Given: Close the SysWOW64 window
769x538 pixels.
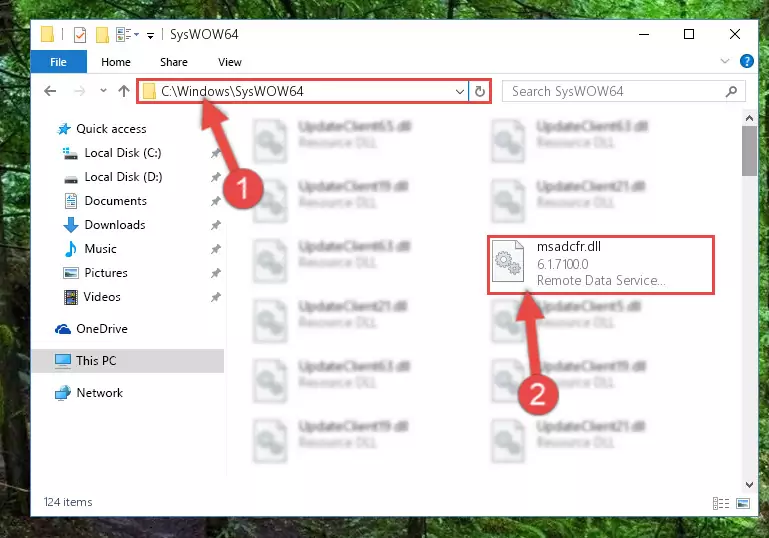Looking at the screenshot, I should pos(734,34).
